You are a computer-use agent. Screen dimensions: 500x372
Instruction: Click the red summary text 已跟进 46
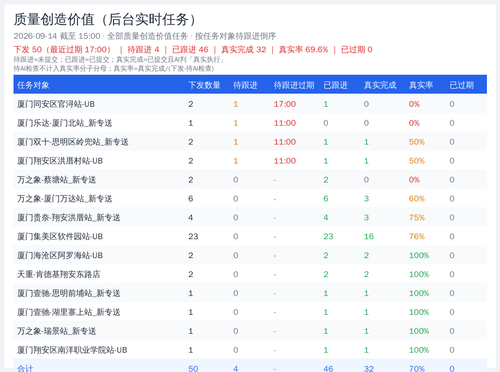[x=190, y=50]
